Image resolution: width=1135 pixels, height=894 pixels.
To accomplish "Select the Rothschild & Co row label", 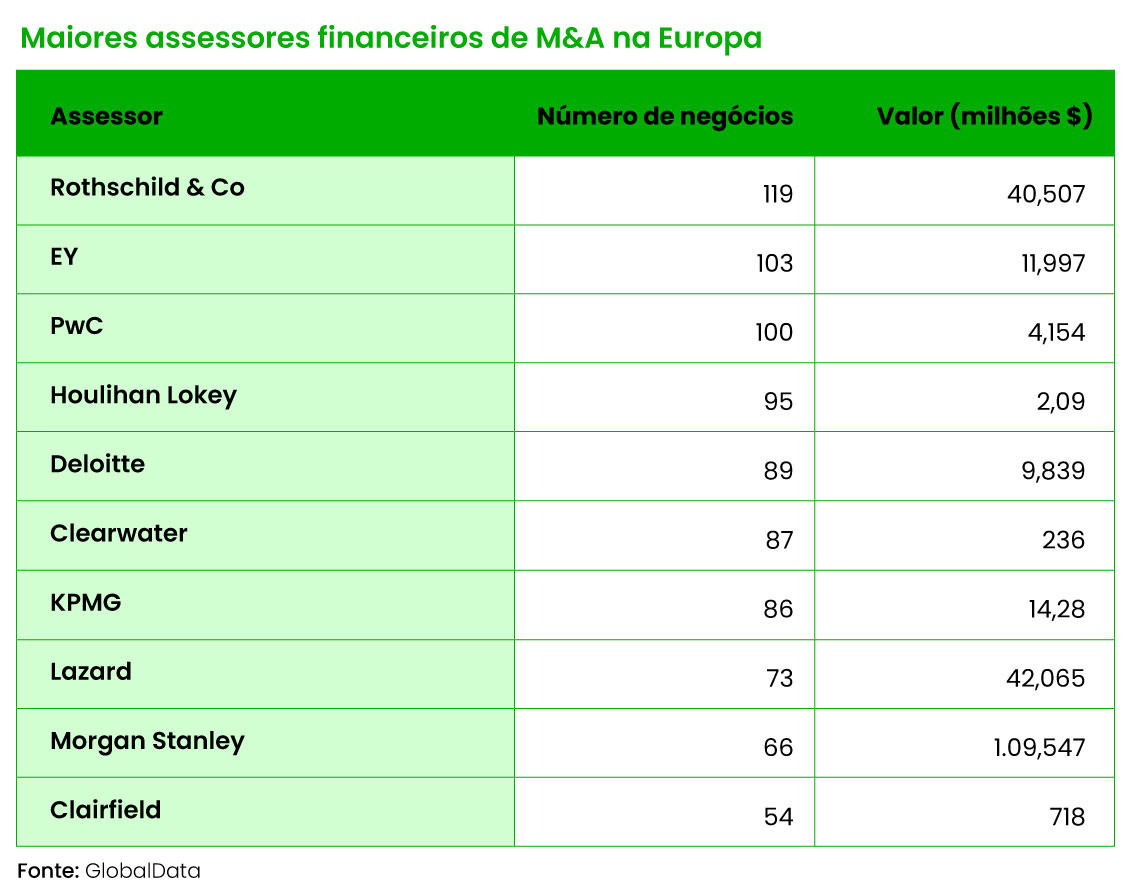I will 147,188.
